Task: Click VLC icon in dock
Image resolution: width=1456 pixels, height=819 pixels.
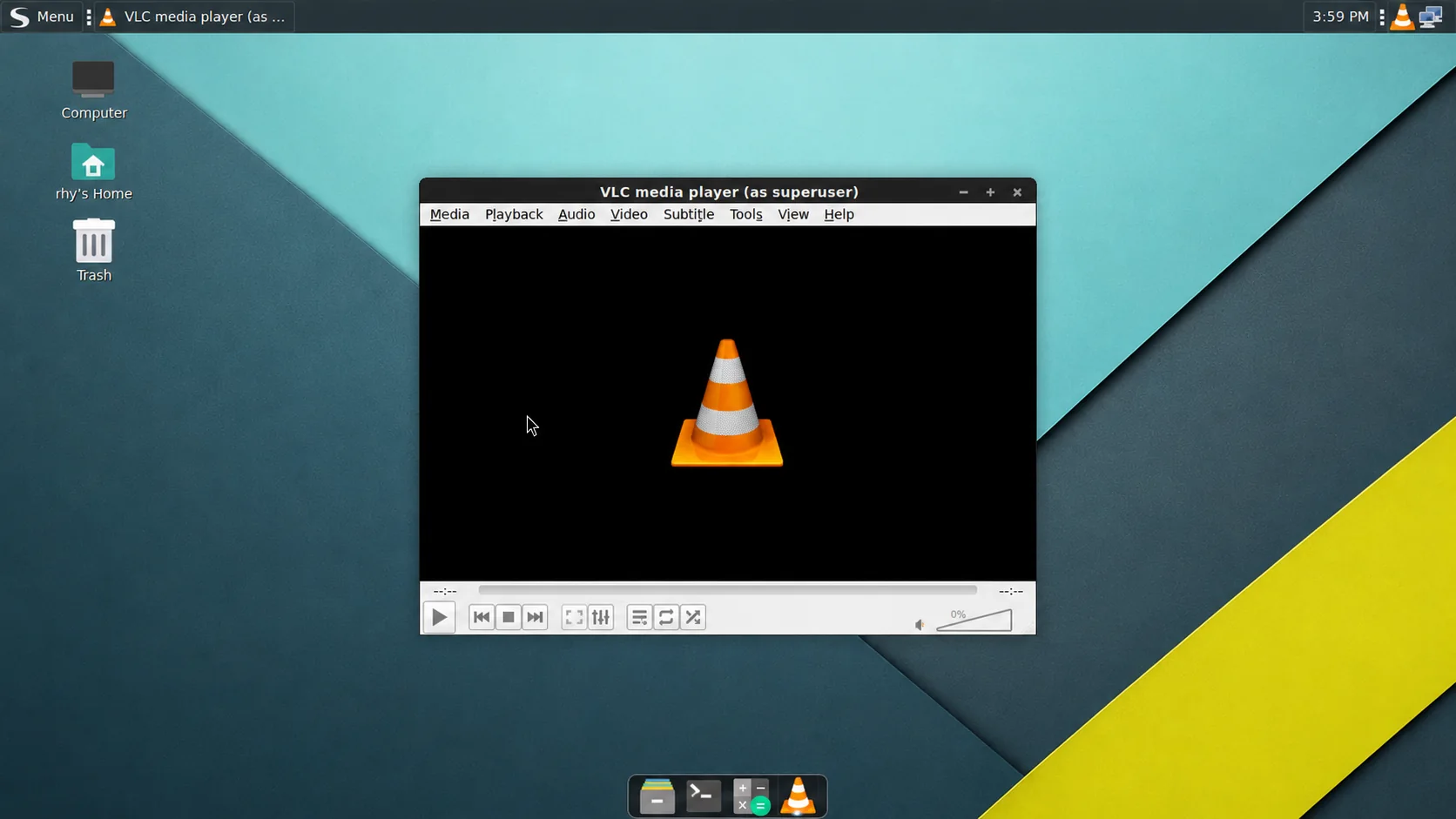Action: (798, 796)
